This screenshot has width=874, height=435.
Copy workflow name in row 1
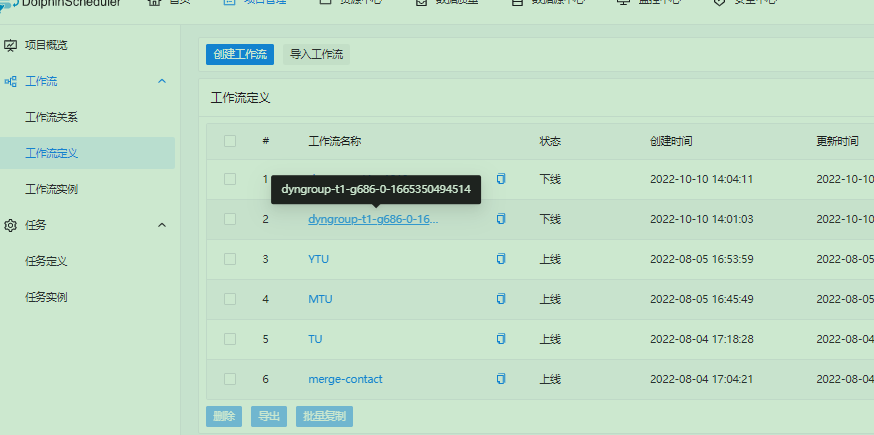(501, 179)
